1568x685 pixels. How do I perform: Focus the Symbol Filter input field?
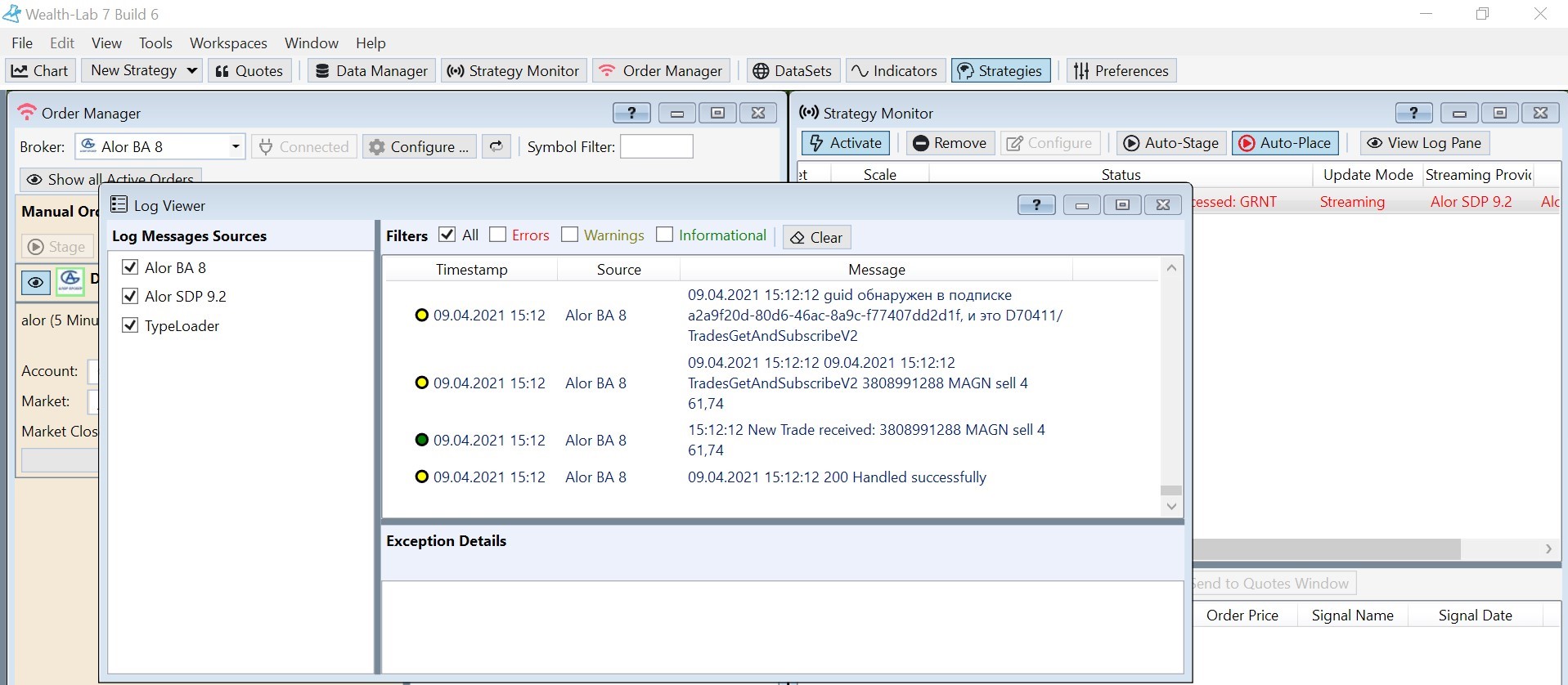coord(656,146)
